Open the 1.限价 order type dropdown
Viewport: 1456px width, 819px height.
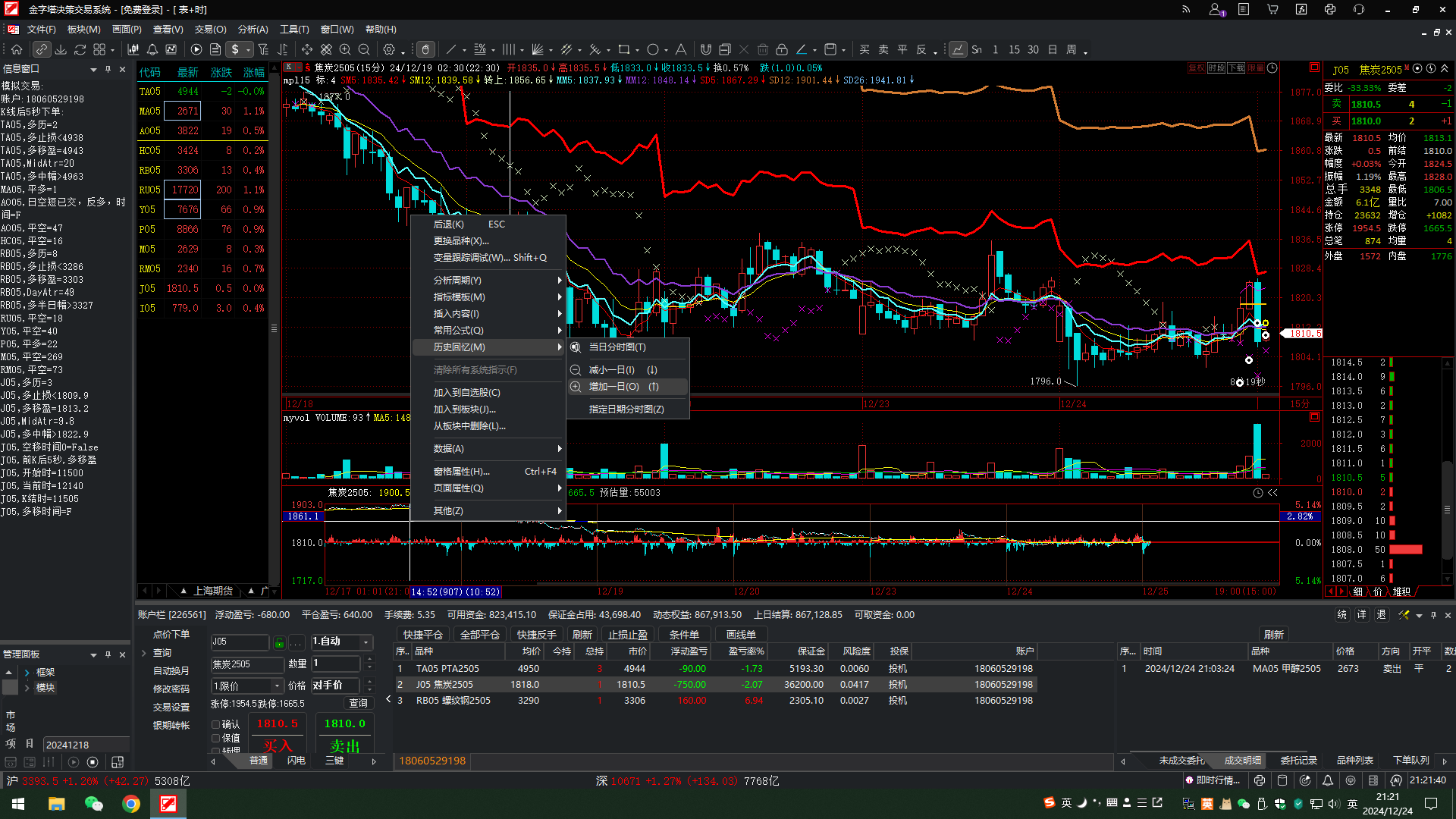[x=278, y=686]
